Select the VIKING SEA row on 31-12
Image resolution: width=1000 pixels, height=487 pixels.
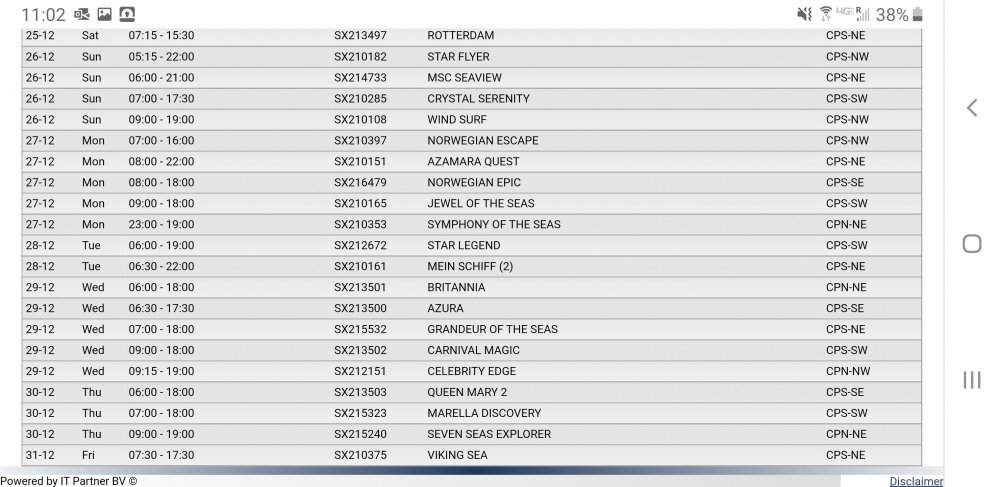[471, 455]
